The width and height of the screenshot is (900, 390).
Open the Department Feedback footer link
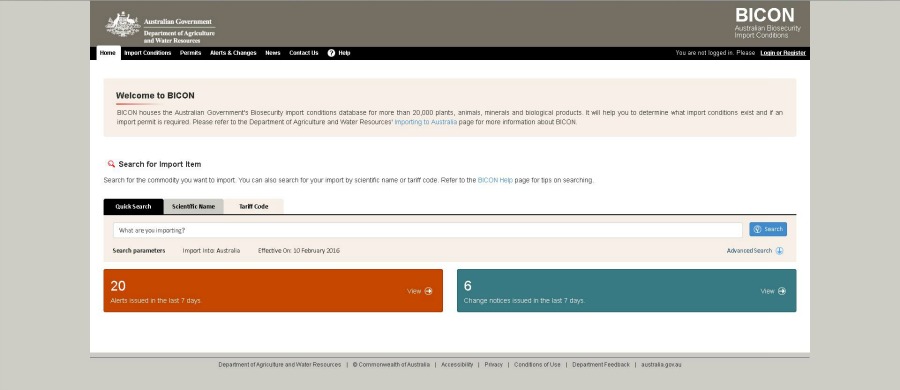pyautogui.click(x=601, y=365)
